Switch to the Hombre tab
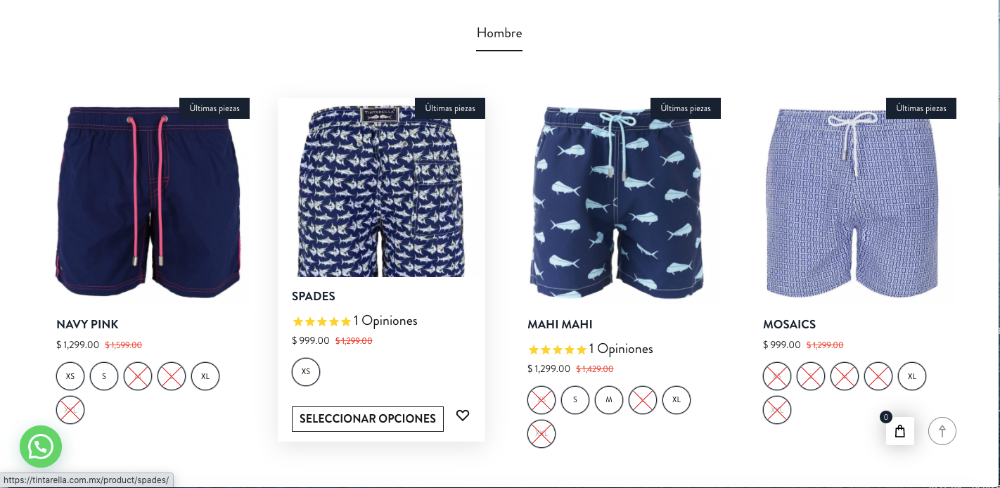 coord(499,33)
